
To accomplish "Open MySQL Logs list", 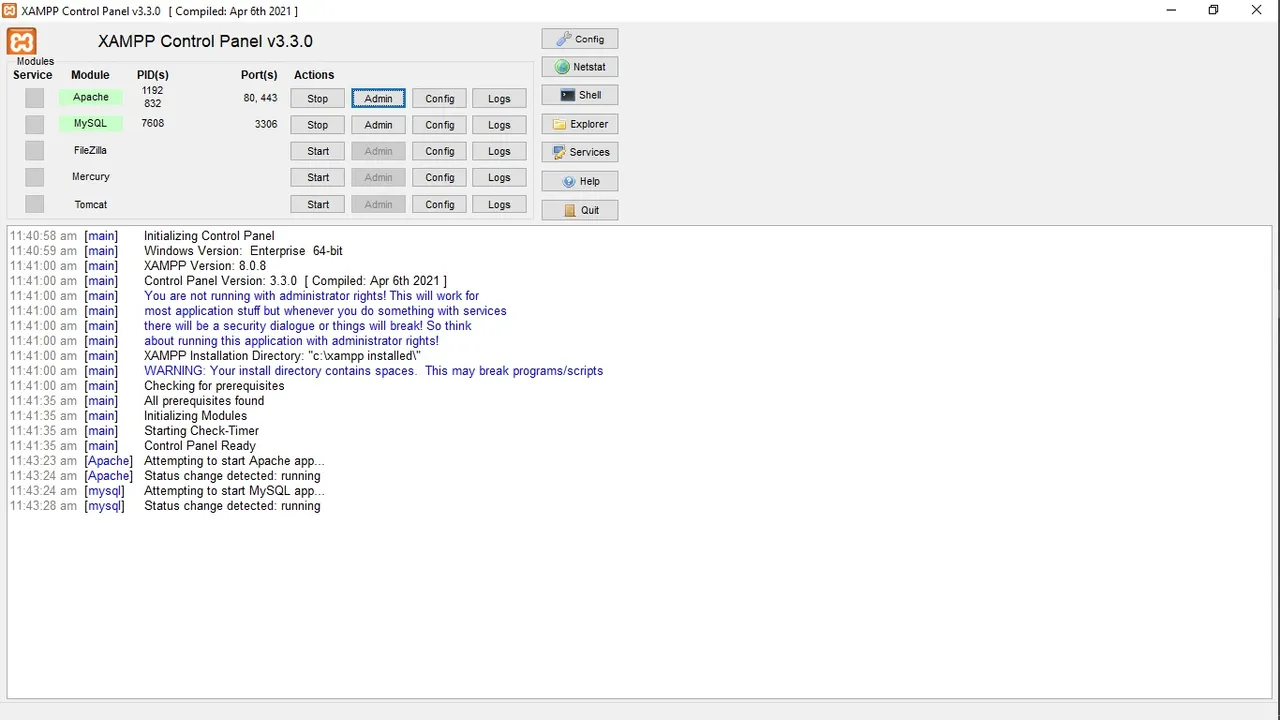I will tap(500, 125).
